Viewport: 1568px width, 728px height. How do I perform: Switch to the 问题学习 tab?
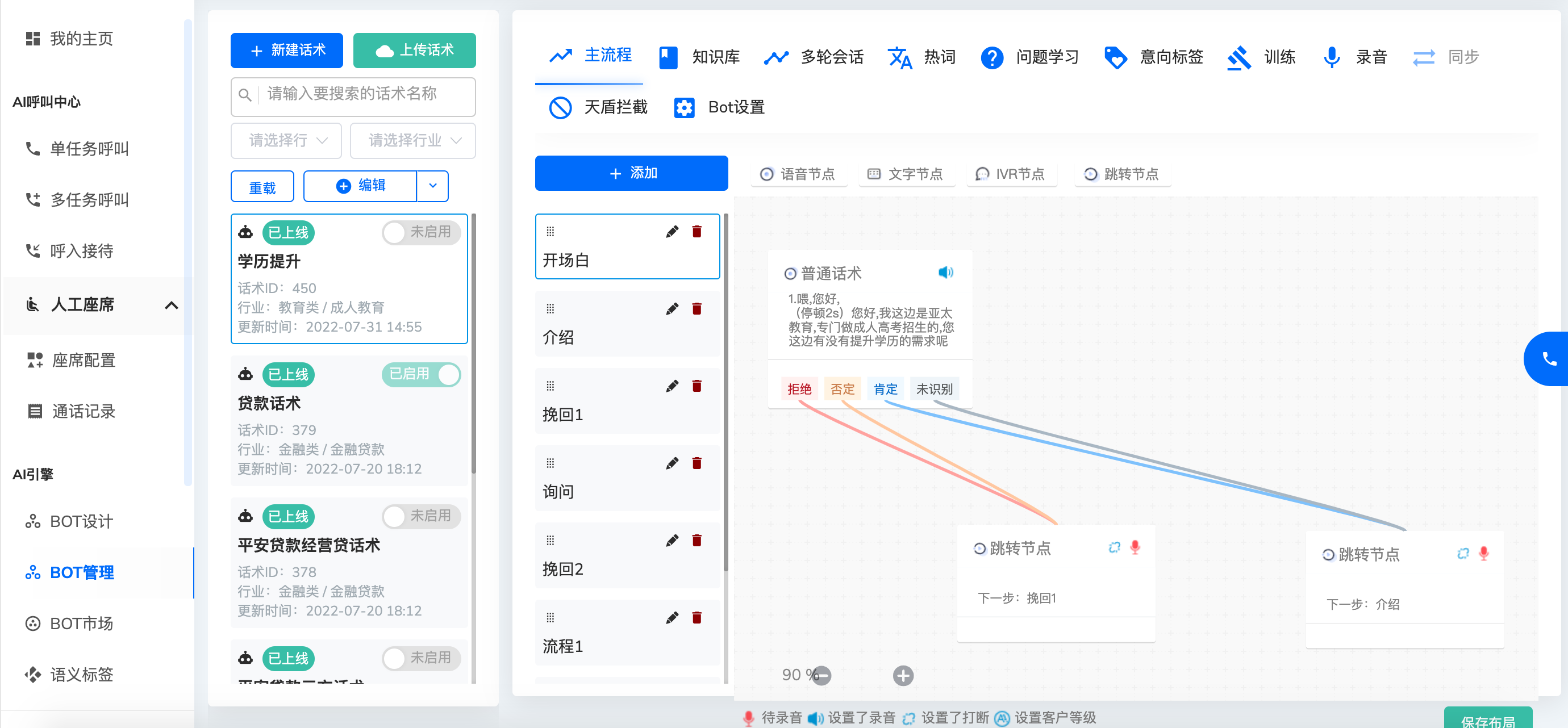click(1030, 57)
